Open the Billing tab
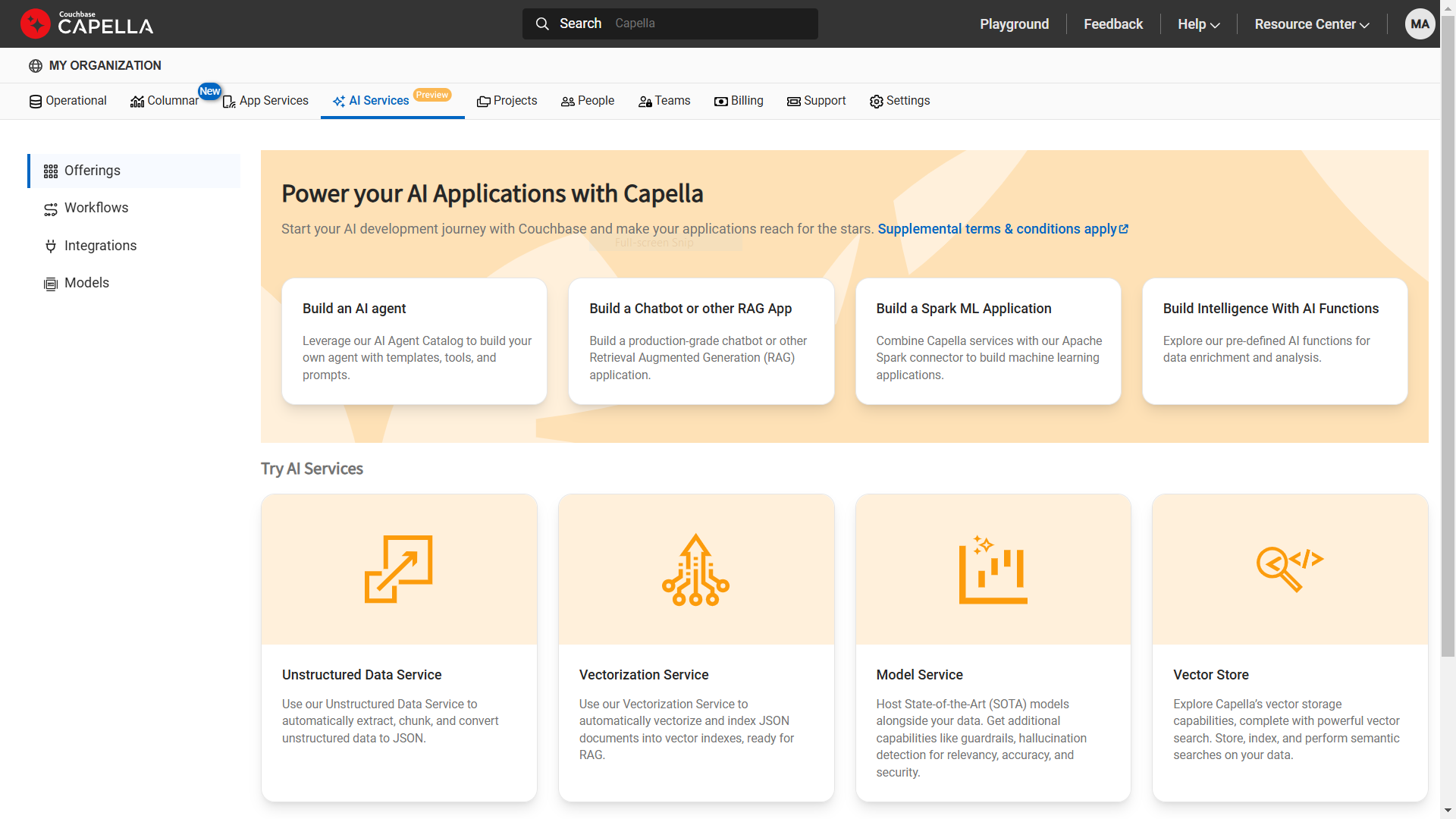Image resolution: width=1456 pixels, height=819 pixels. point(739,101)
